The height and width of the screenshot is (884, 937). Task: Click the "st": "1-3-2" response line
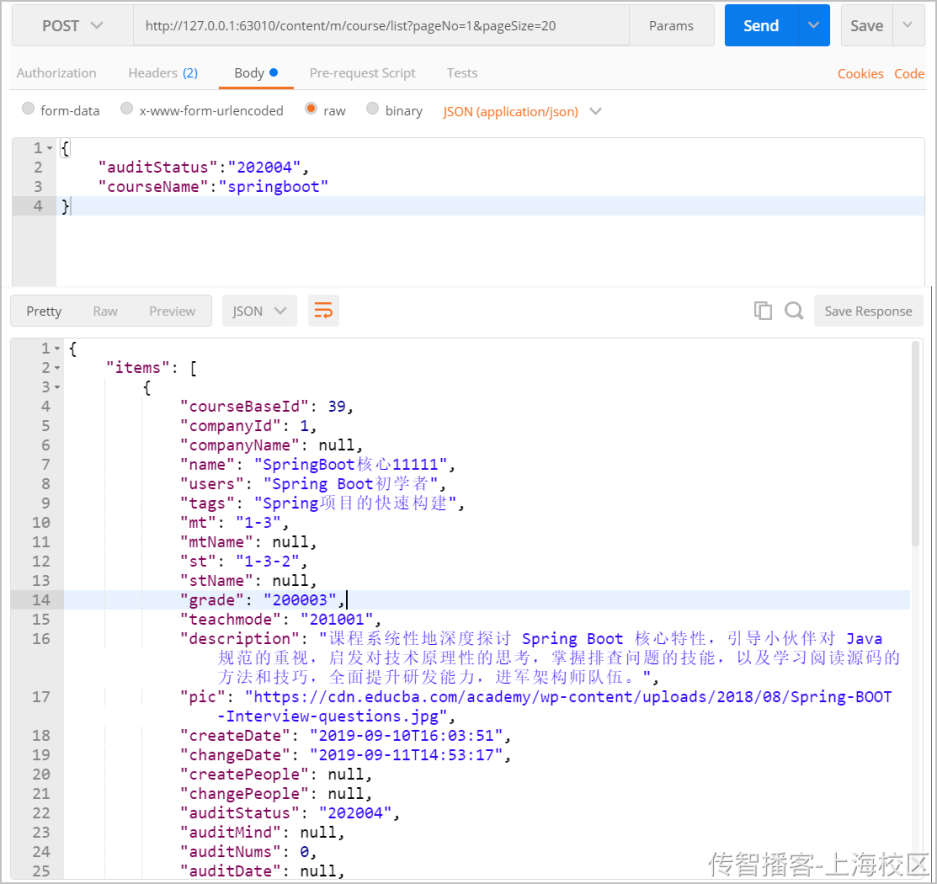(x=244, y=561)
